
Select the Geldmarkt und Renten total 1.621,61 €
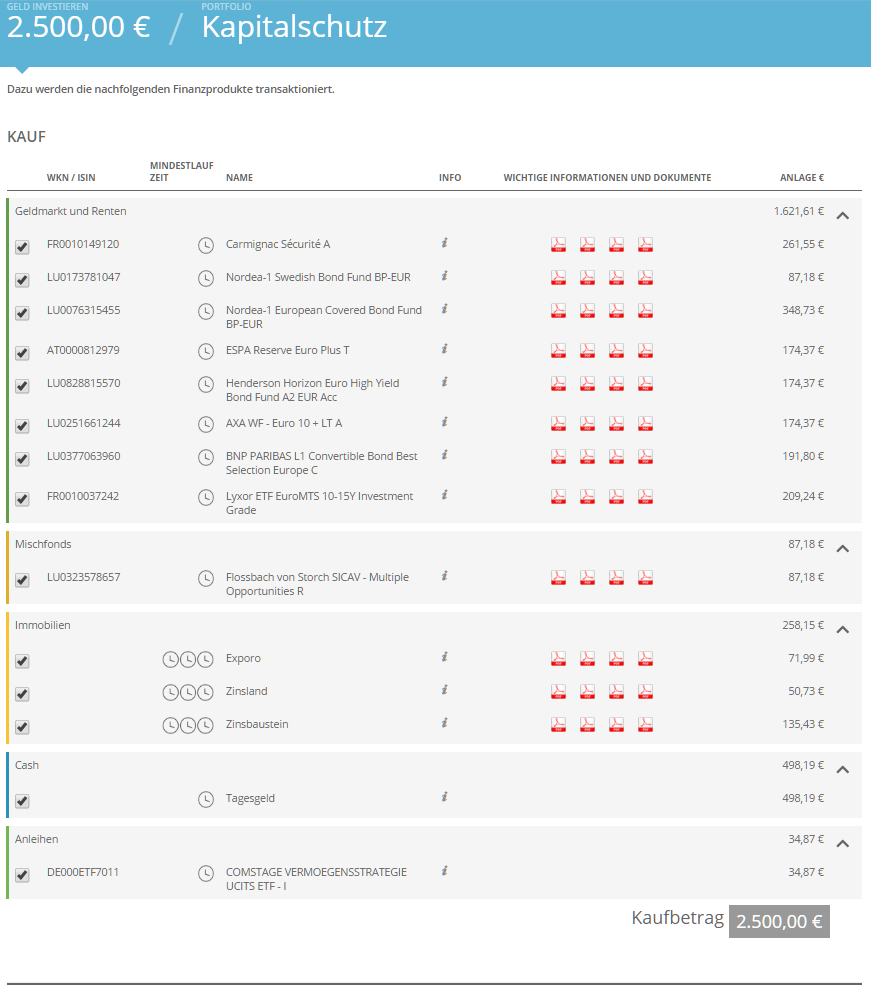point(798,211)
